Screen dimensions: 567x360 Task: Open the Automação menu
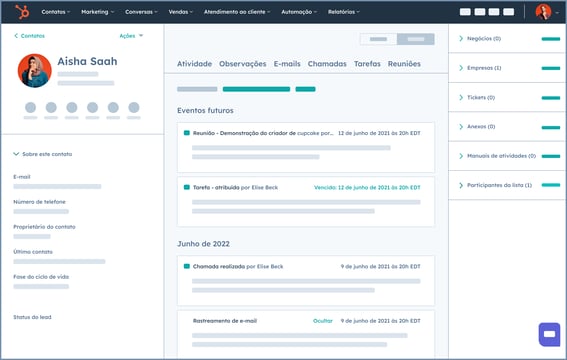(x=299, y=12)
